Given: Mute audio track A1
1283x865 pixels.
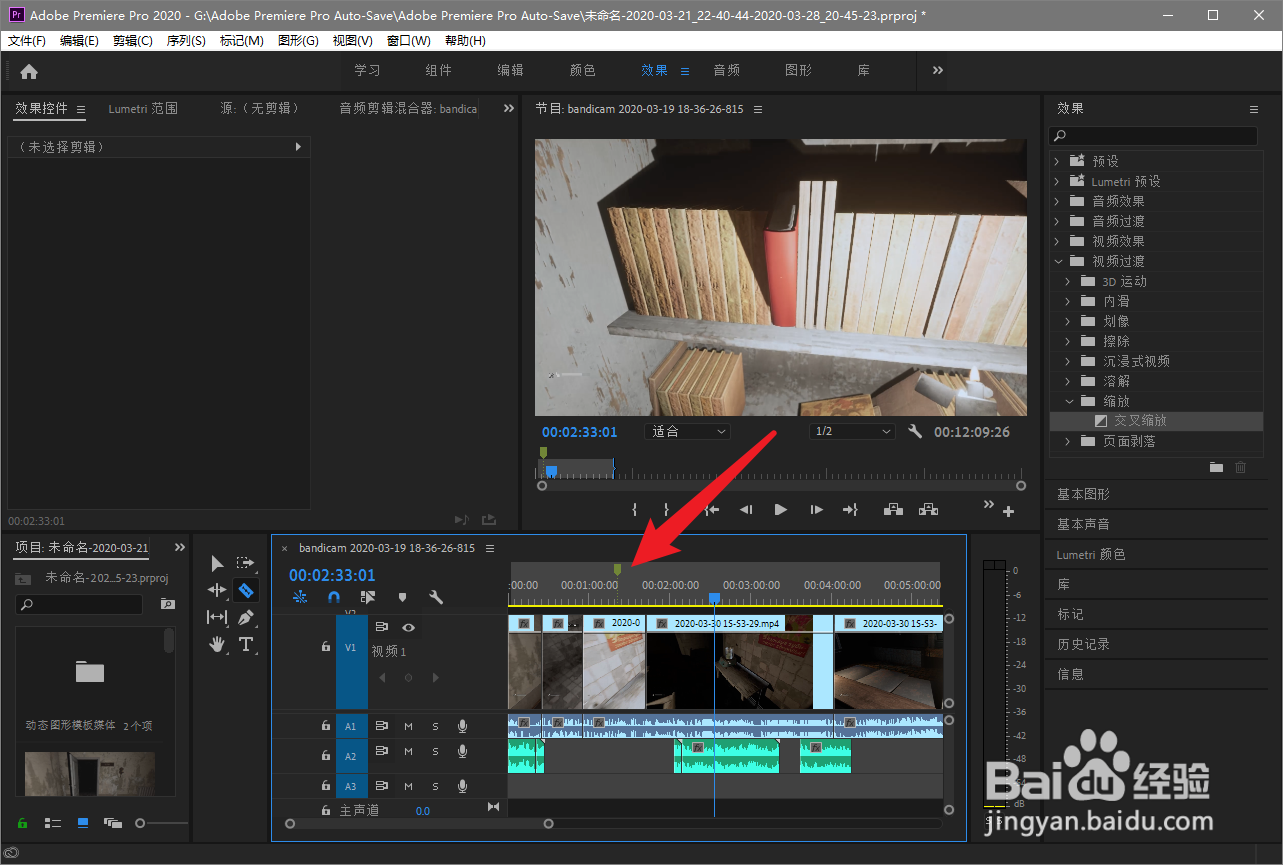Looking at the screenshot, I should pyautogui.click(x=408, y=726).
